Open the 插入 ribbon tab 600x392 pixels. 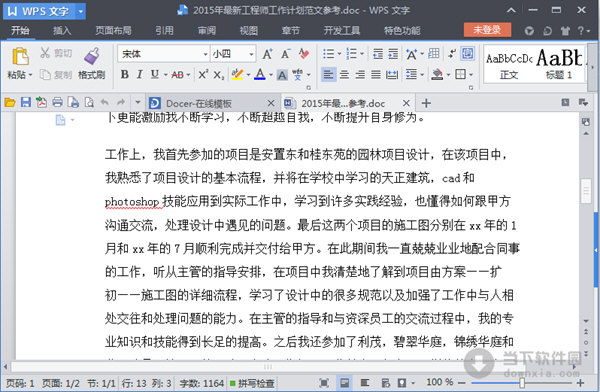click(x=62, y=30)
